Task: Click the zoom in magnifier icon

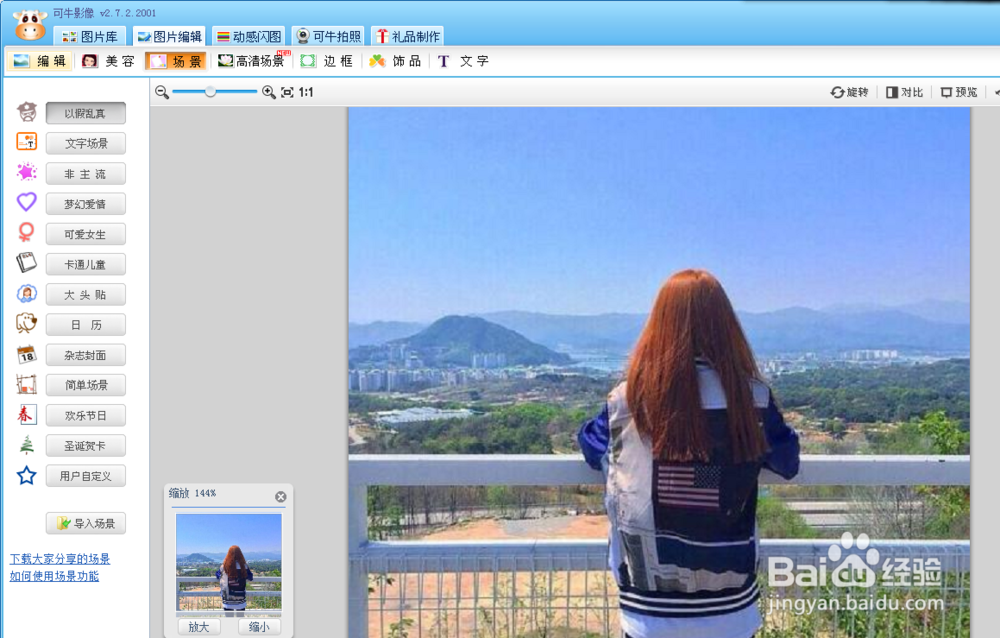Action: [268, 92]
